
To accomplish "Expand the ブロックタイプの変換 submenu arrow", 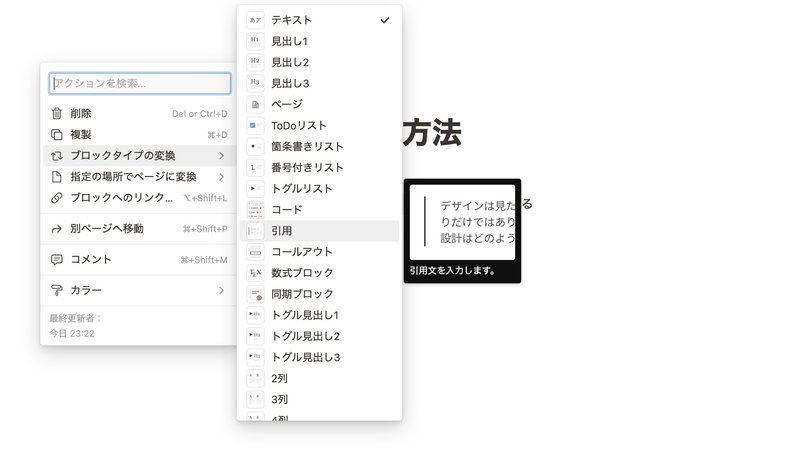I will pyautogui.click(x=221, y=156).
